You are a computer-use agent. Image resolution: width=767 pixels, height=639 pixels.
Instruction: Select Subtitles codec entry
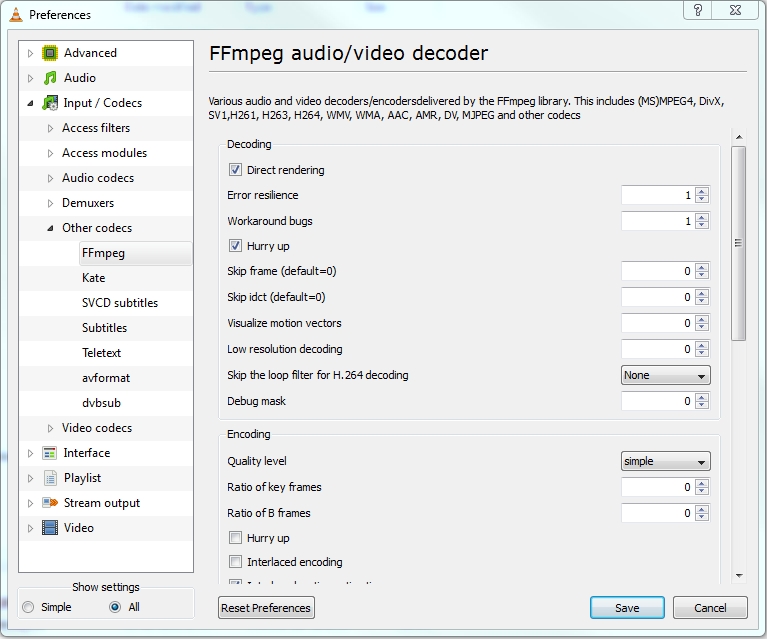tap(104, 328)
